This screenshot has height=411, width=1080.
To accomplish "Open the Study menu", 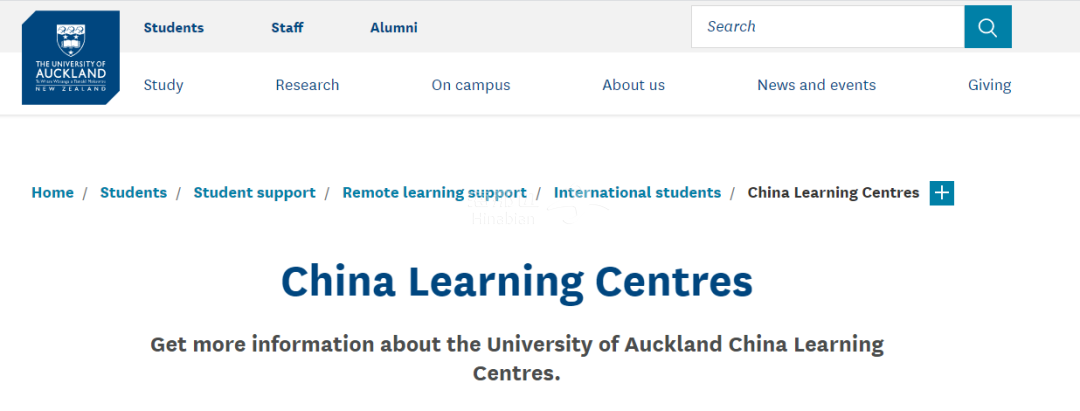I will tap(163, 85).
